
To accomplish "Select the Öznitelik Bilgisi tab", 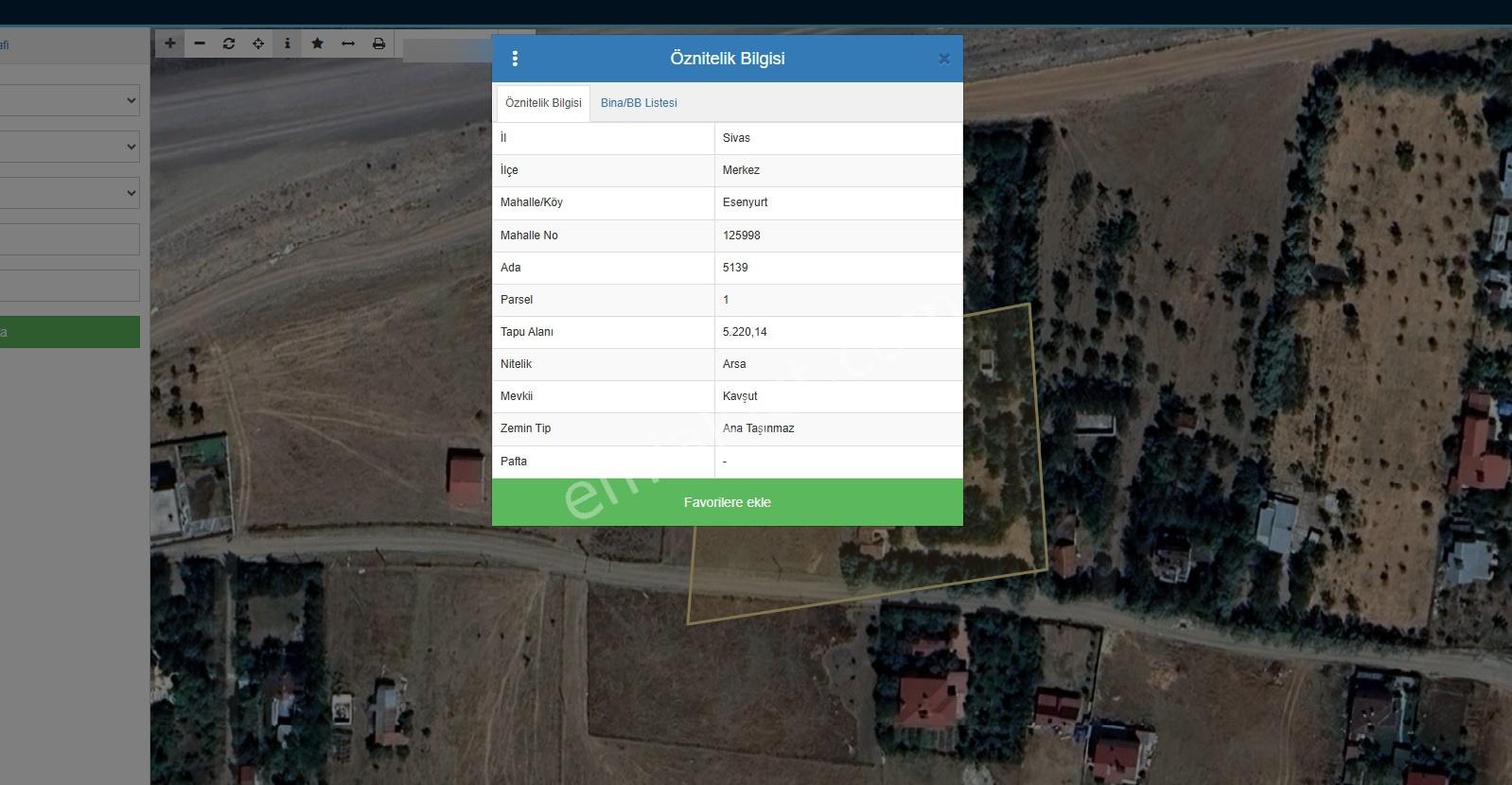I will [x=543, y=103].
